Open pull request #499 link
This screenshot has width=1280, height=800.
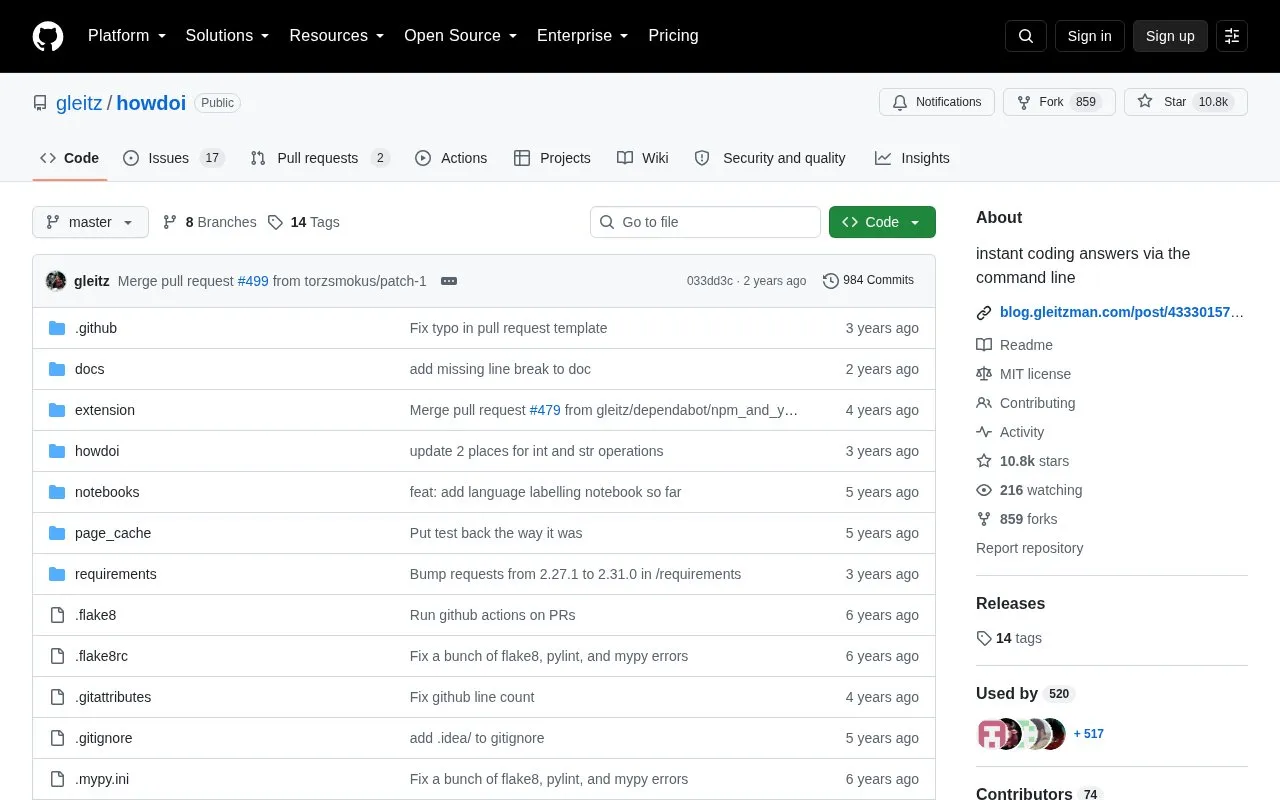coord(253,281)
